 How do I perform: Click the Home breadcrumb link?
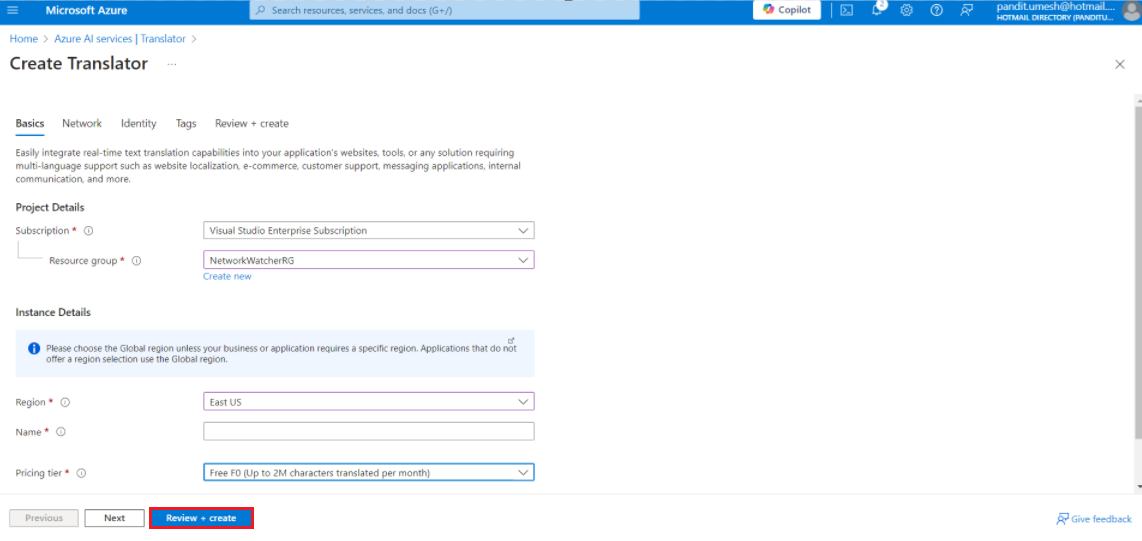[23, 39]
